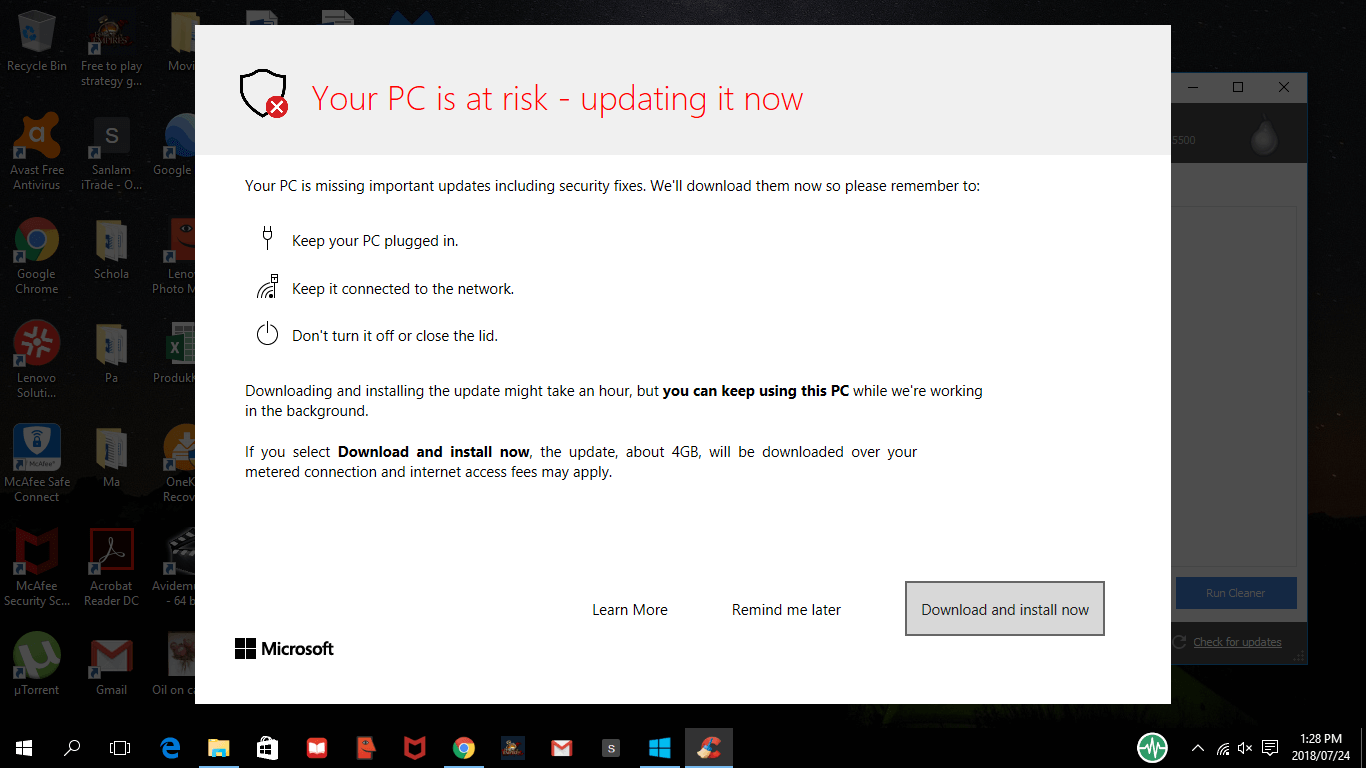Screen dimensions: 1366x768
Task: Toggle Task View in the taskbar
Action: (x=120, y=748)
